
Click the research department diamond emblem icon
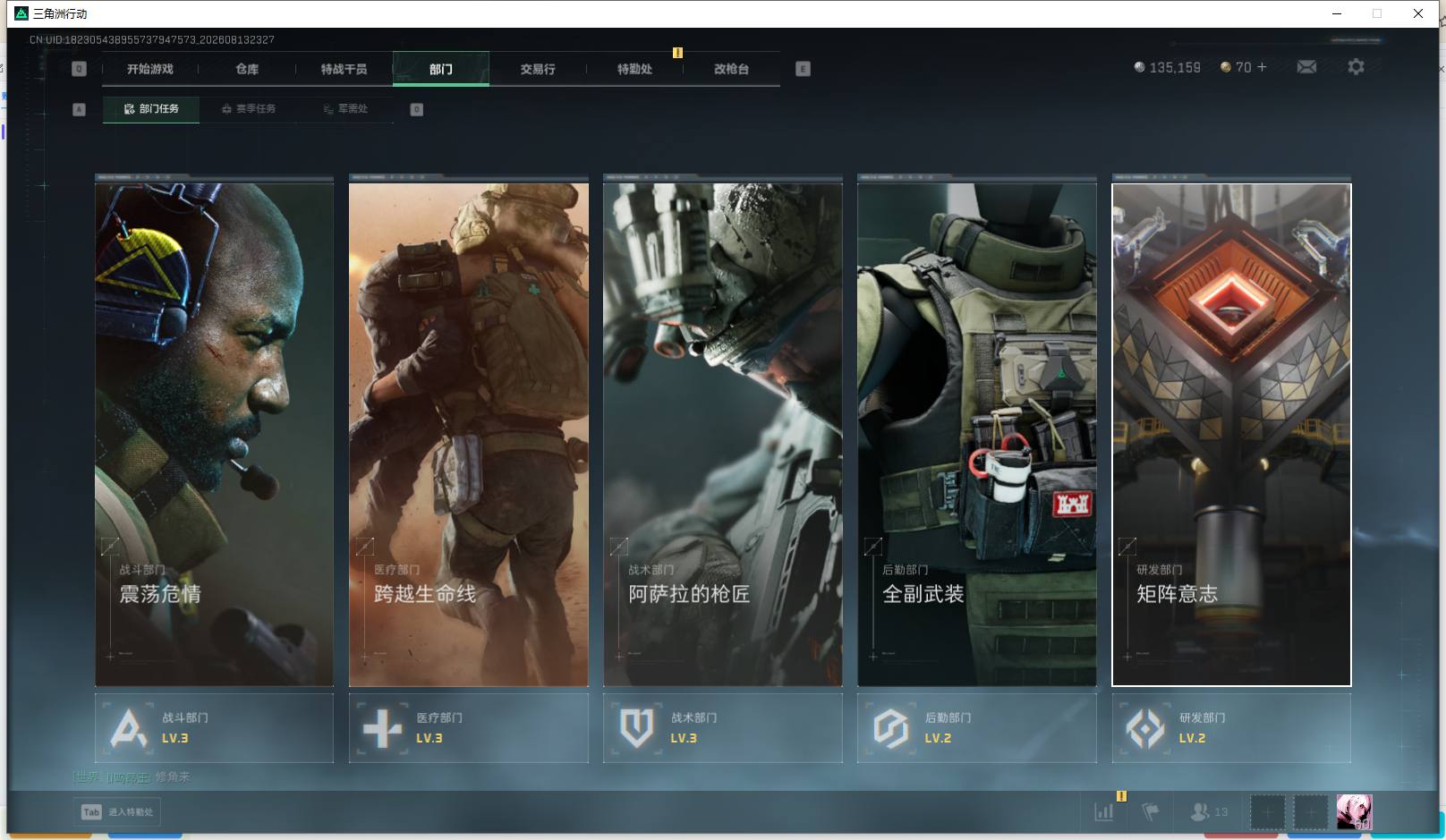pos(1144,728)
